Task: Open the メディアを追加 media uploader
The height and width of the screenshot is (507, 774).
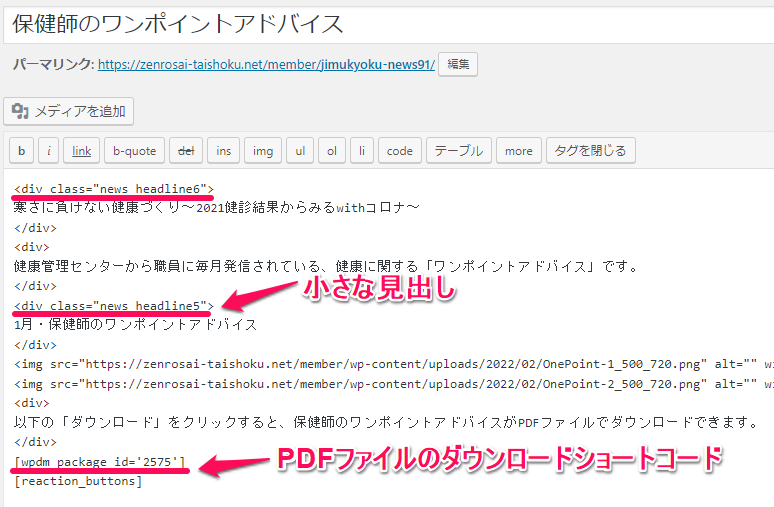Action: [x=68, y=111]
